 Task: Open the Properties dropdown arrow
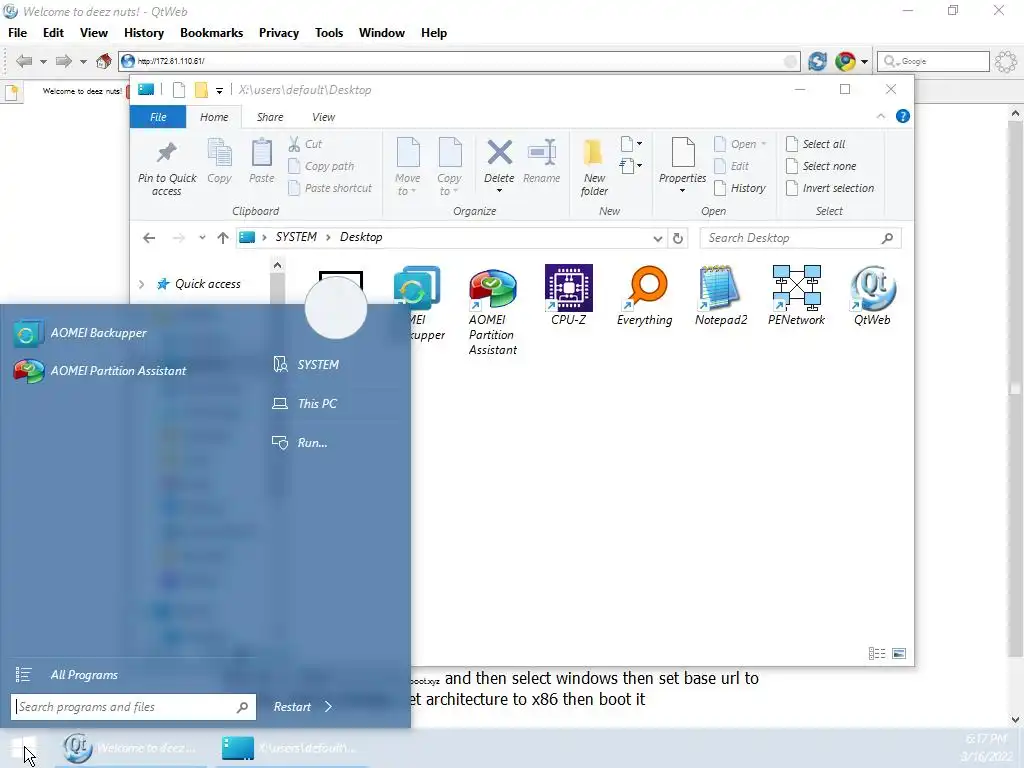tap(682, 191)
